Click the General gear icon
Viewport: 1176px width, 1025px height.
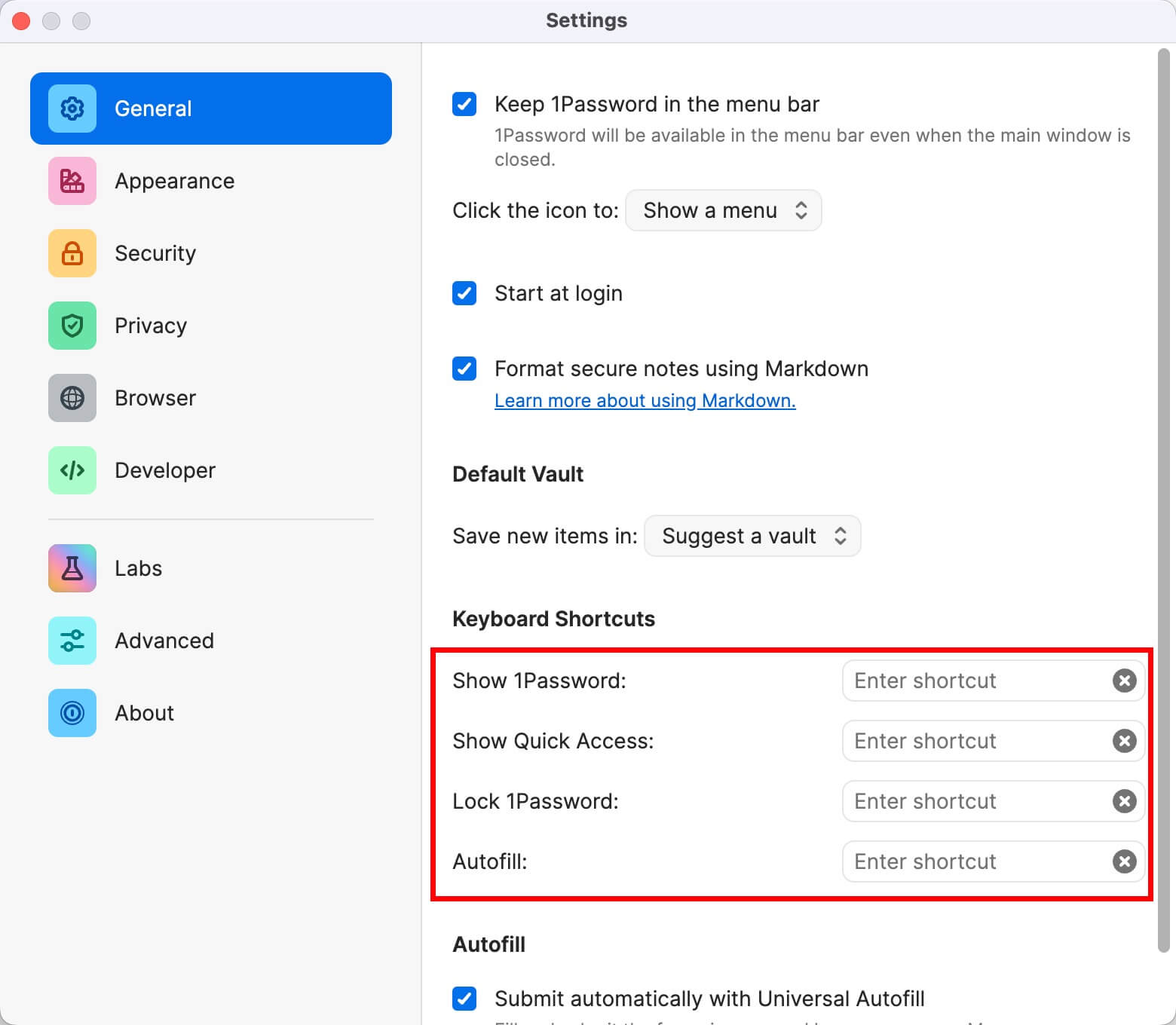click(72, 109)
